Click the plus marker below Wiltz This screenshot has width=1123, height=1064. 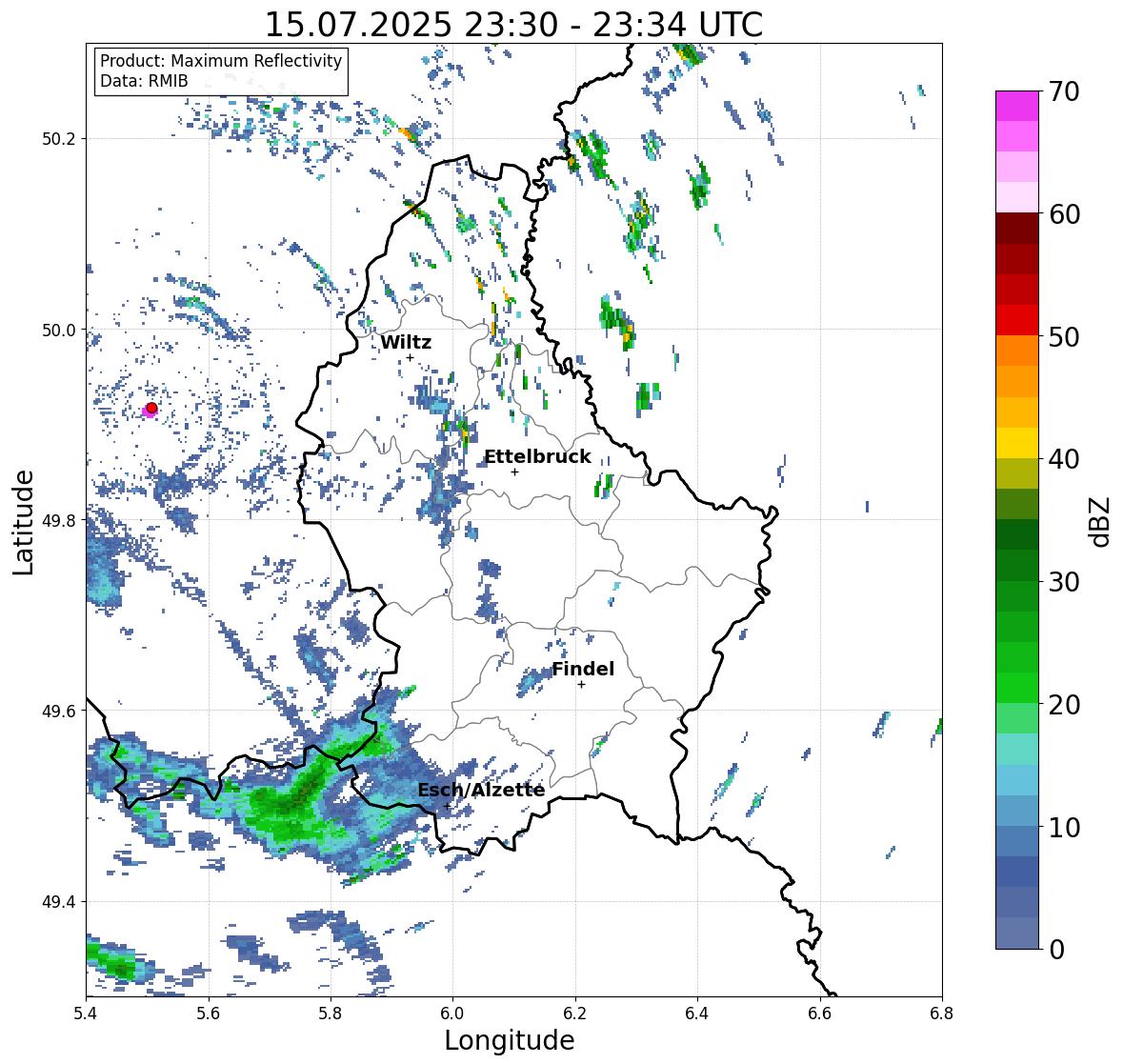pyautogui.click(x=410, y=357)
